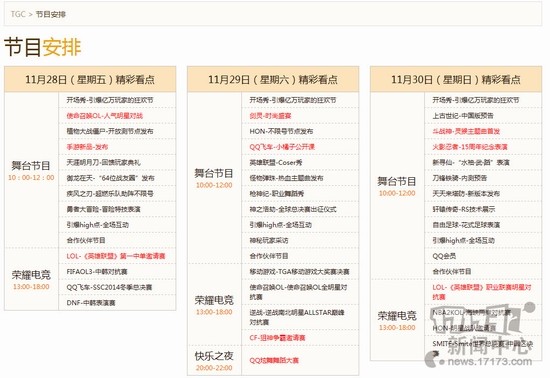
Task: Open red link 火影忍者-15周年纪念表演
Action: point(470,147)
